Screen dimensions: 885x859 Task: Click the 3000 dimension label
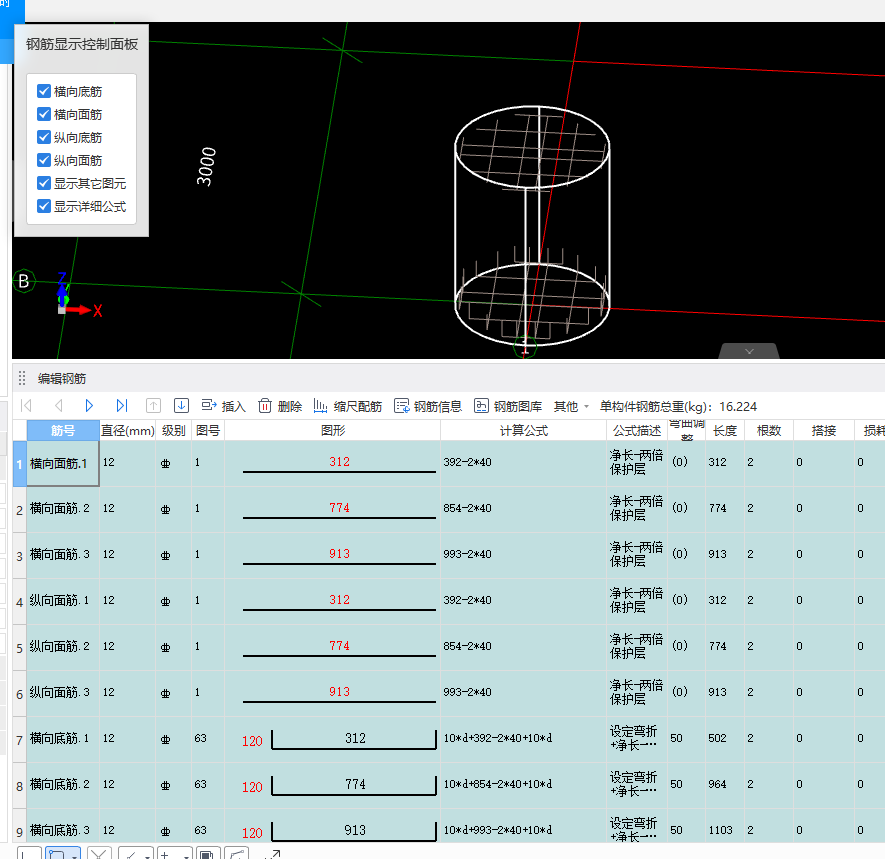click(206, 166)
